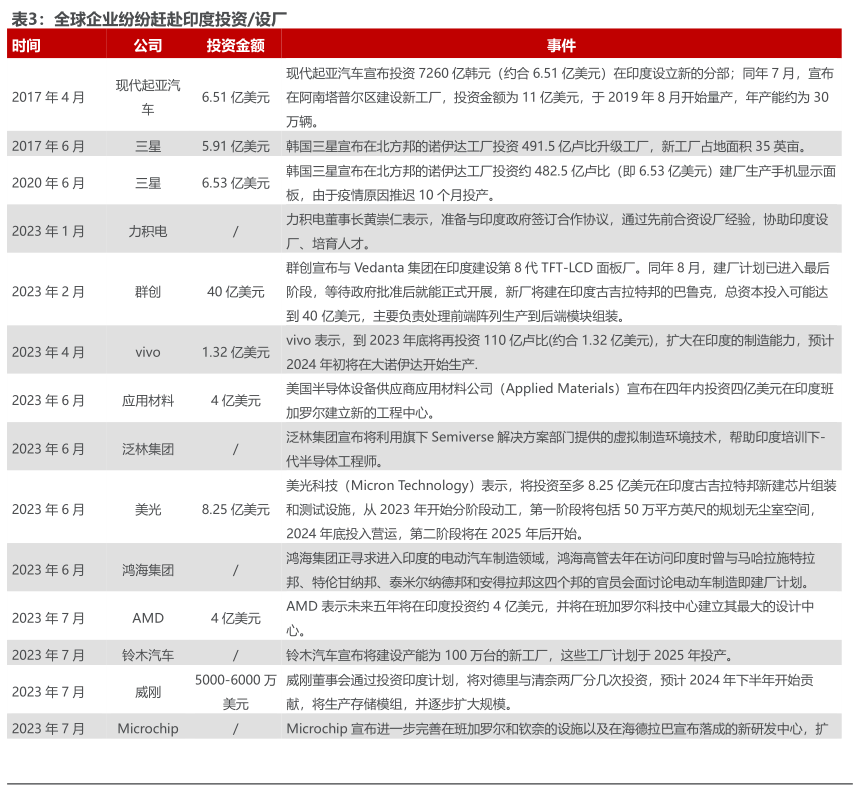
Task: Select the "AMD" company cell
Action: (148, 618)
